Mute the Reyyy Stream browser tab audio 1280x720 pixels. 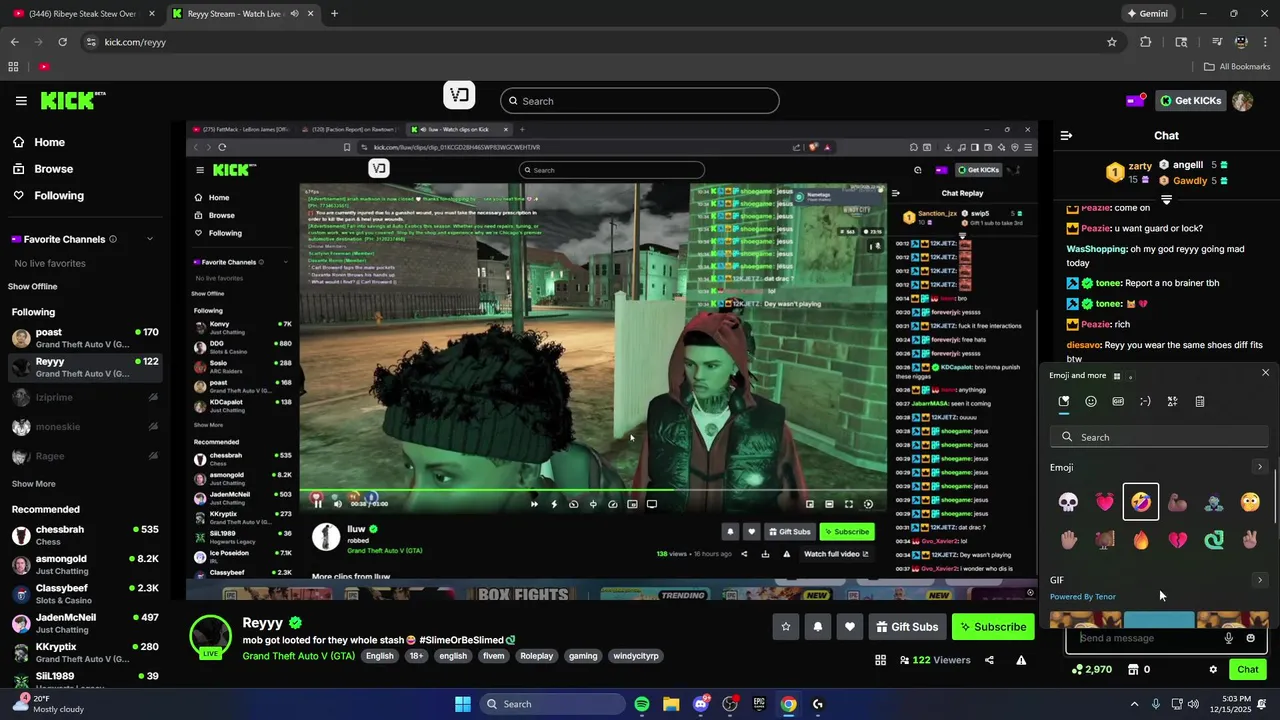coord(295,14)
